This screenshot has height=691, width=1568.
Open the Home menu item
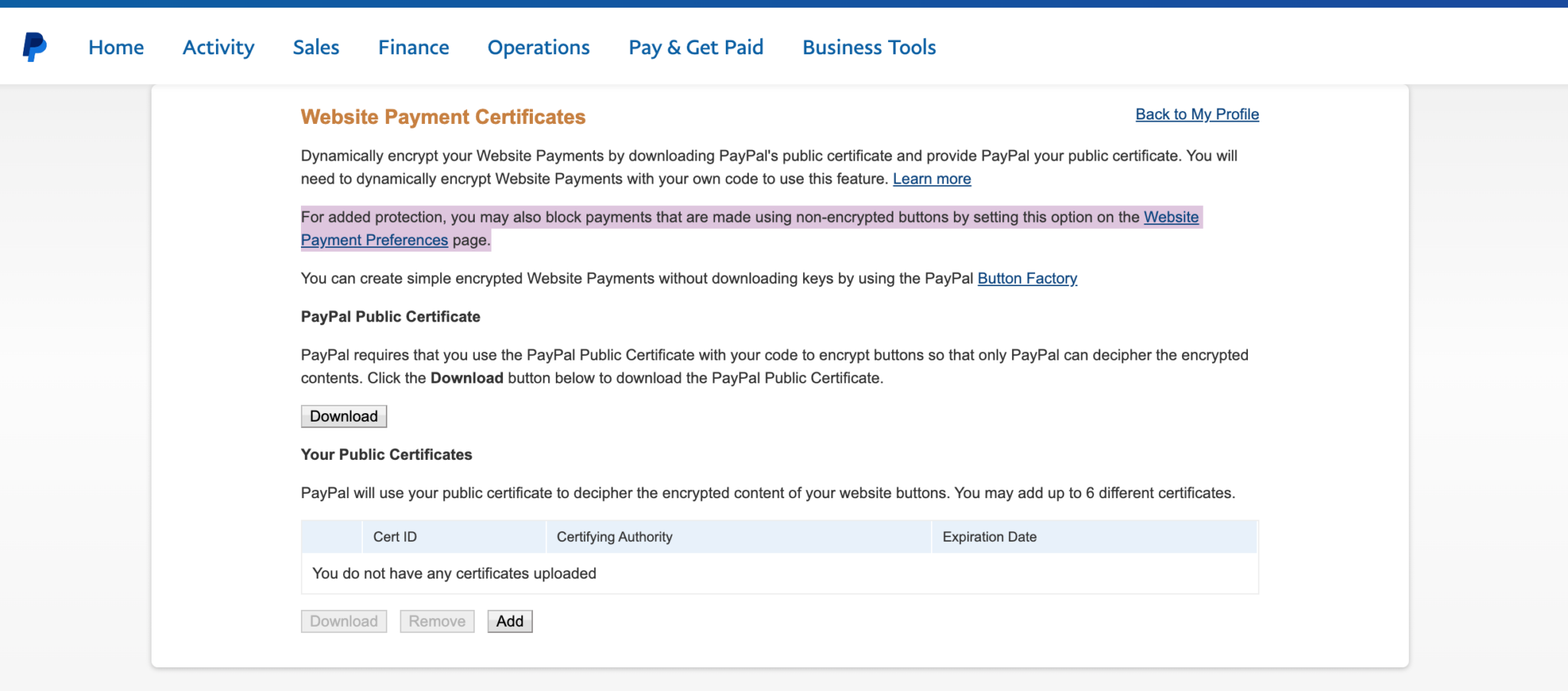[116, 47]
